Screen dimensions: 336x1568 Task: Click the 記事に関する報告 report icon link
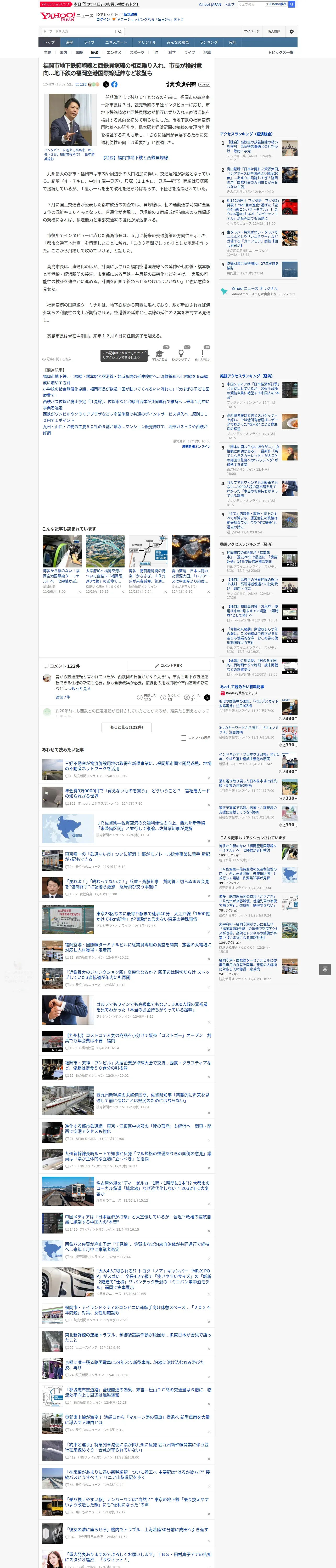tap(57, 359)
